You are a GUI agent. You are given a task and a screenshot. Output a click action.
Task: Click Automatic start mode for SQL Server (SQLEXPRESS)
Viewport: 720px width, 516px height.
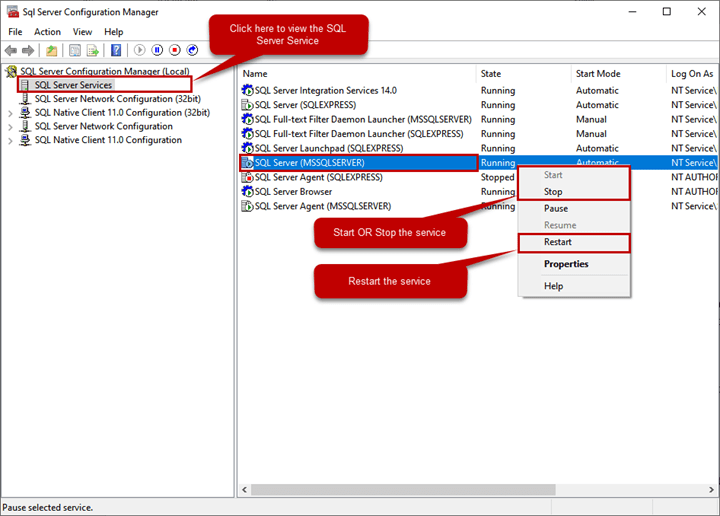(x=597, y=105)
